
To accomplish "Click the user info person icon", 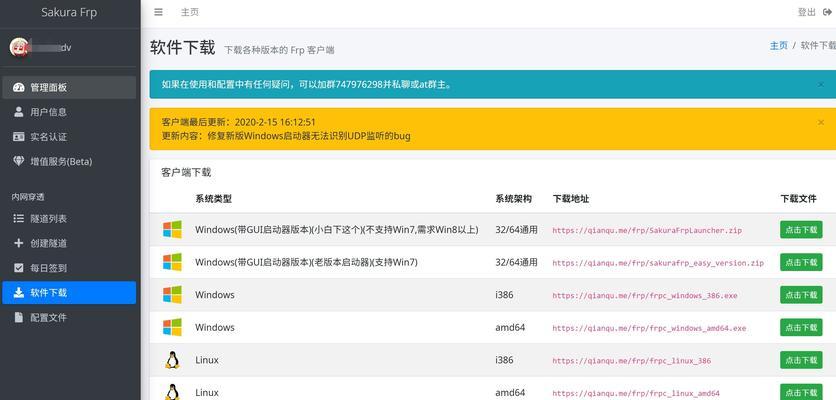I will (19, 112).
